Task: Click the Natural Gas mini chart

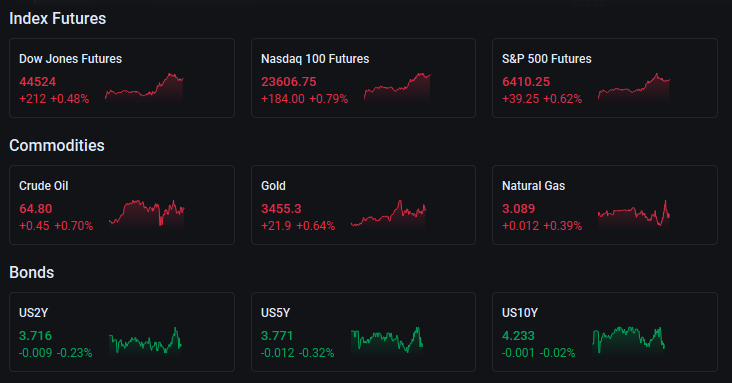Action: pos(634,214)
